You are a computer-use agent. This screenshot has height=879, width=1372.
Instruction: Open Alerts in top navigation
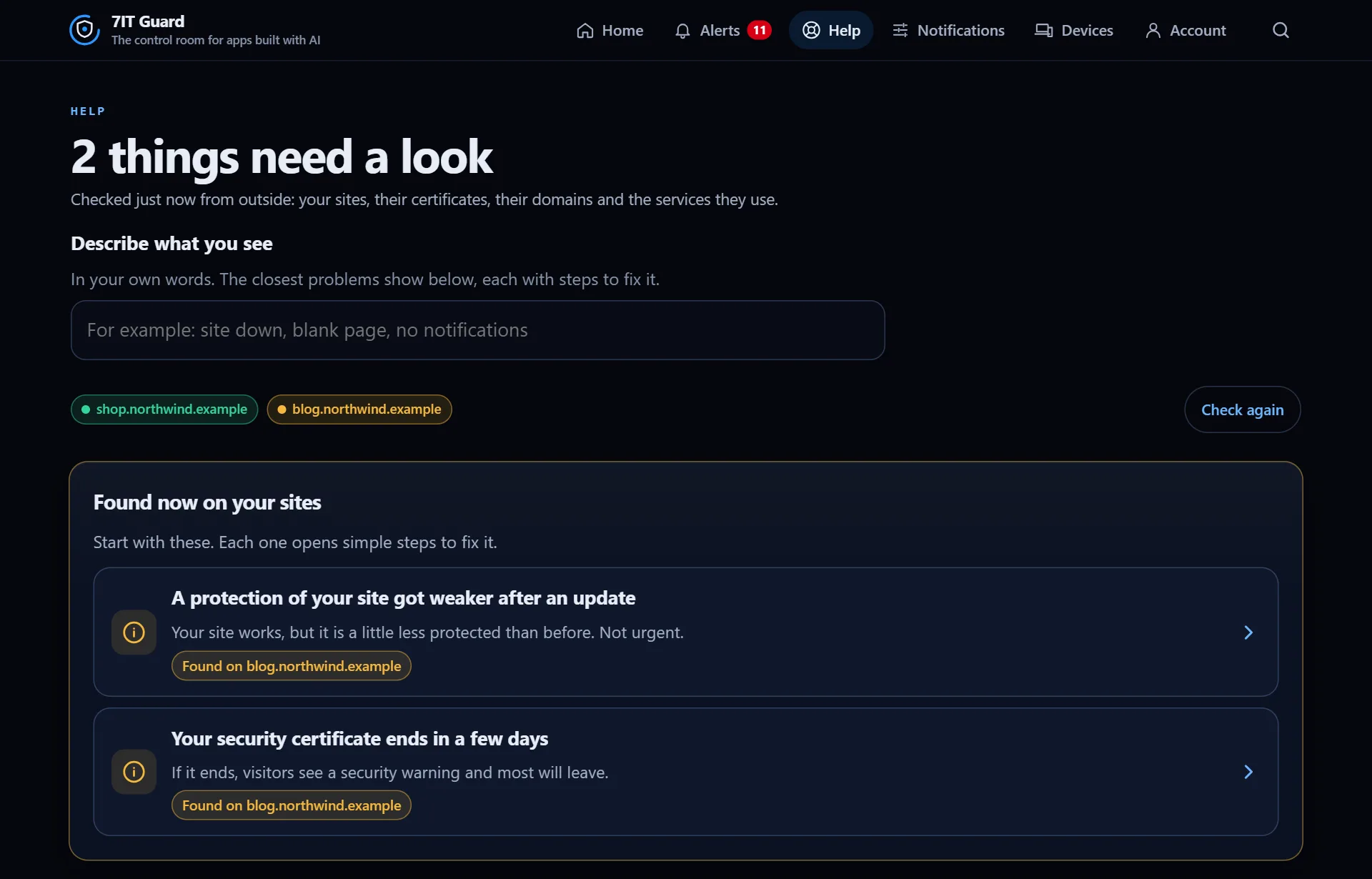722,30
